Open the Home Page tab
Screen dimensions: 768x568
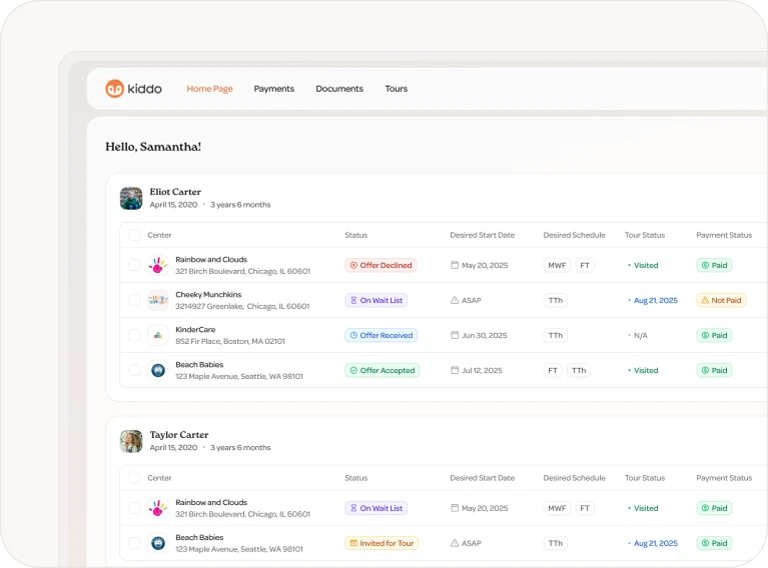pyautogui.click(x=210, y=89)
